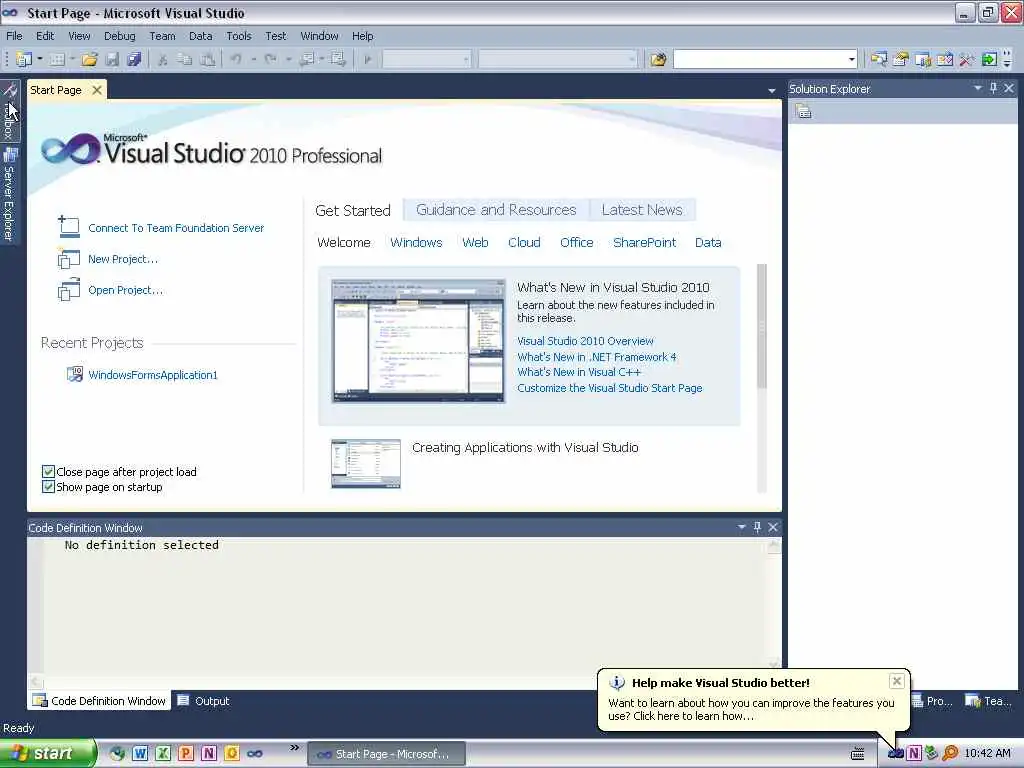Click the Start Page toolbar icon
Screen dimensions: 1024x768
coord(945,59)
